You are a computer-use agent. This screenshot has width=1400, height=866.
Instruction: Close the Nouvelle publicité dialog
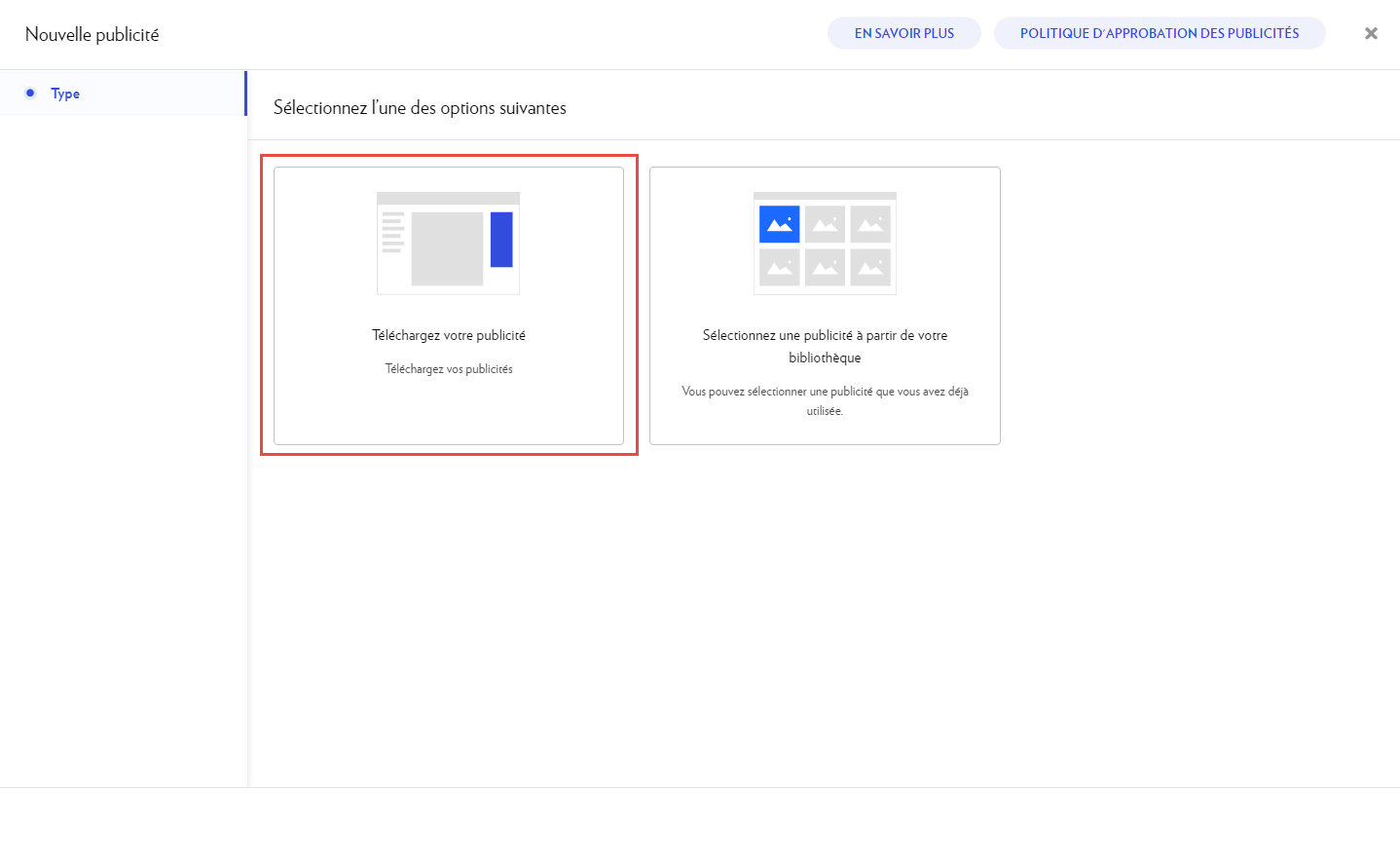(x=1371, y=33)
